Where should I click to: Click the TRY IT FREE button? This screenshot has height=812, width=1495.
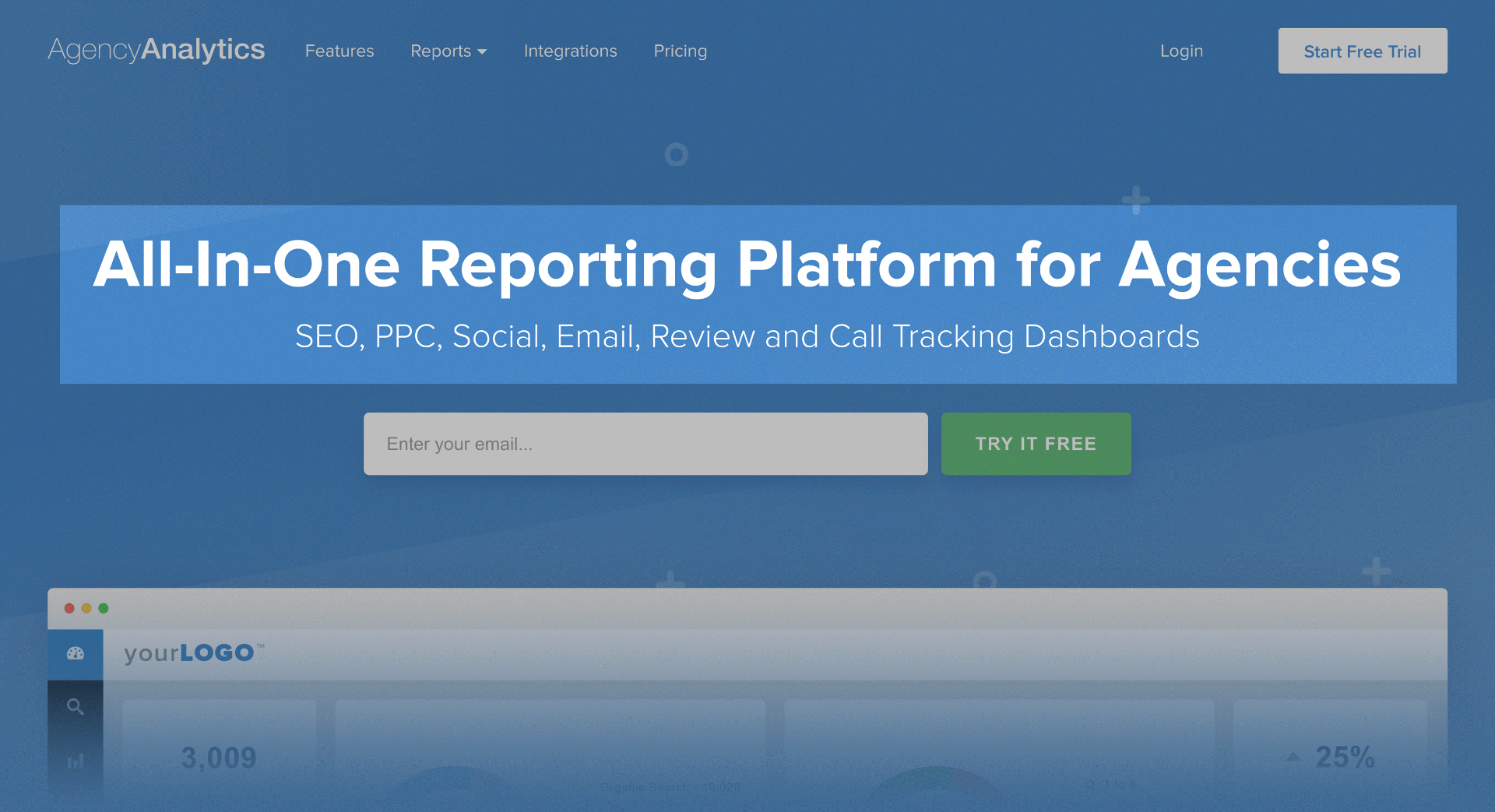(1036, 444)
